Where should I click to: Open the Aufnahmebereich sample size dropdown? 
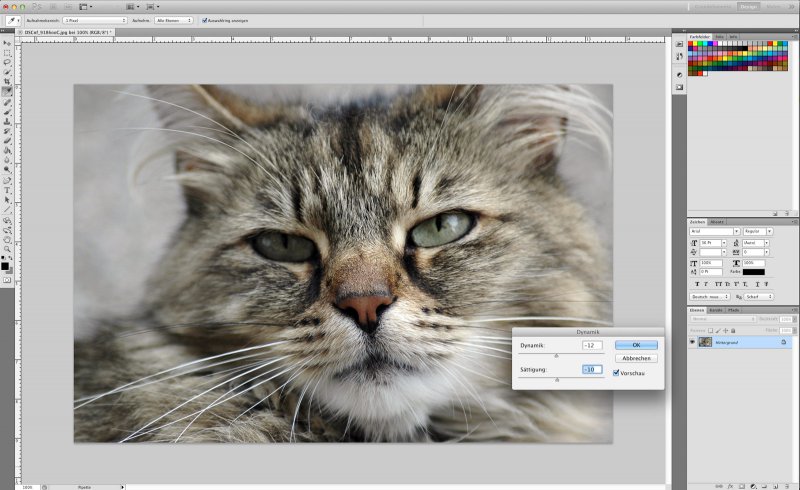pyautogui.click(x=95, y=20)
